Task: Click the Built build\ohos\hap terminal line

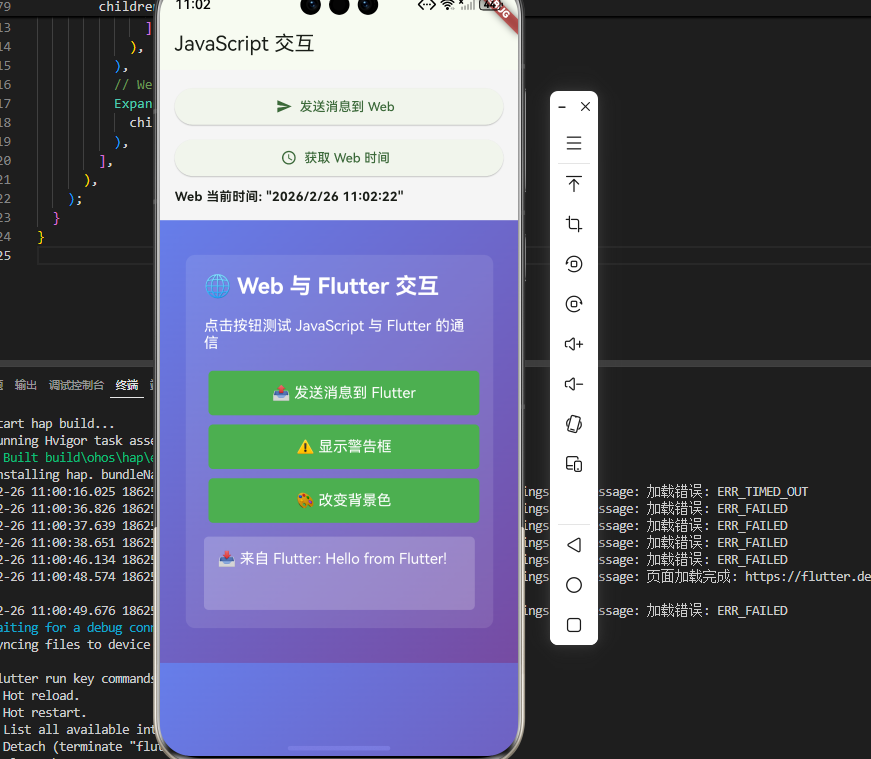Action: tap(78, 458)
